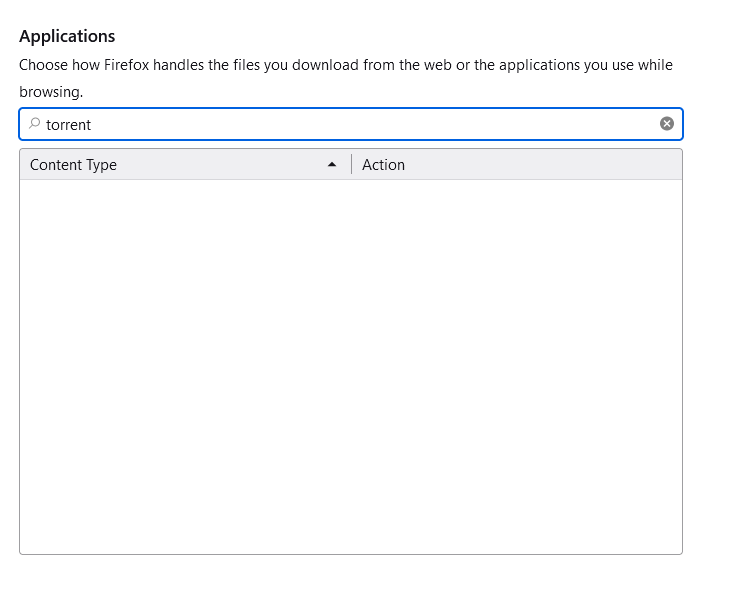
Task: Focus the applications search field containing torrent
Action: coord(351,124)
